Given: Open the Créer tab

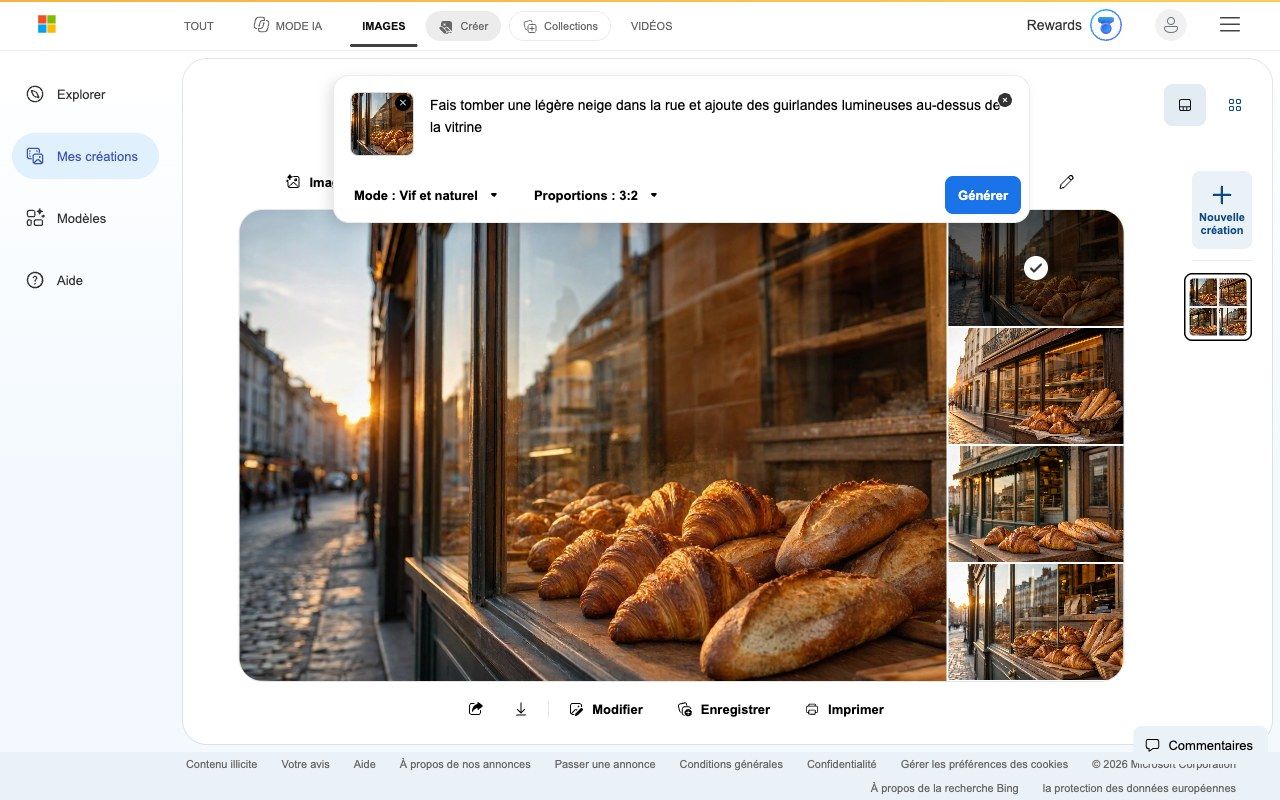Looking at the screenshot, I should 463,26.
